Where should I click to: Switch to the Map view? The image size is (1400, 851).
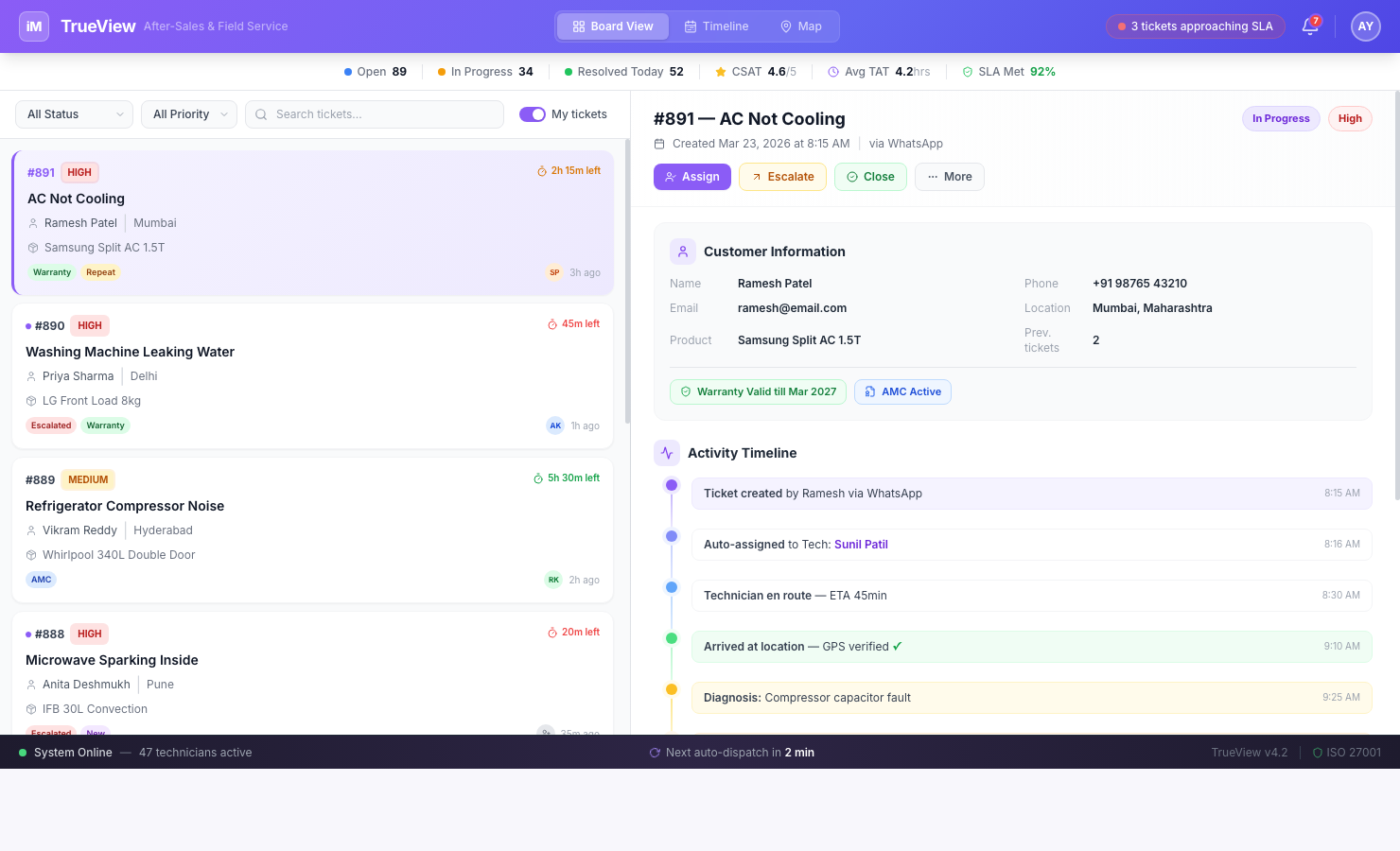[x=800, y=26]
